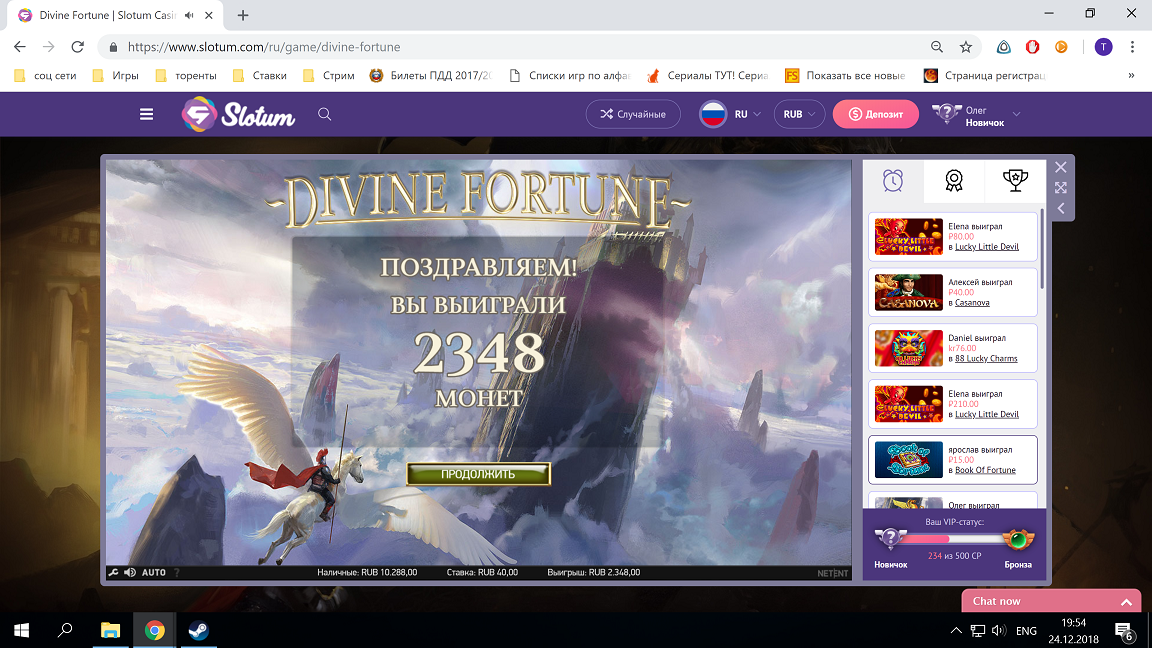Open the Билеты ПДД 2017 bookmark
Screen dimensions: 1152x648
431,76
